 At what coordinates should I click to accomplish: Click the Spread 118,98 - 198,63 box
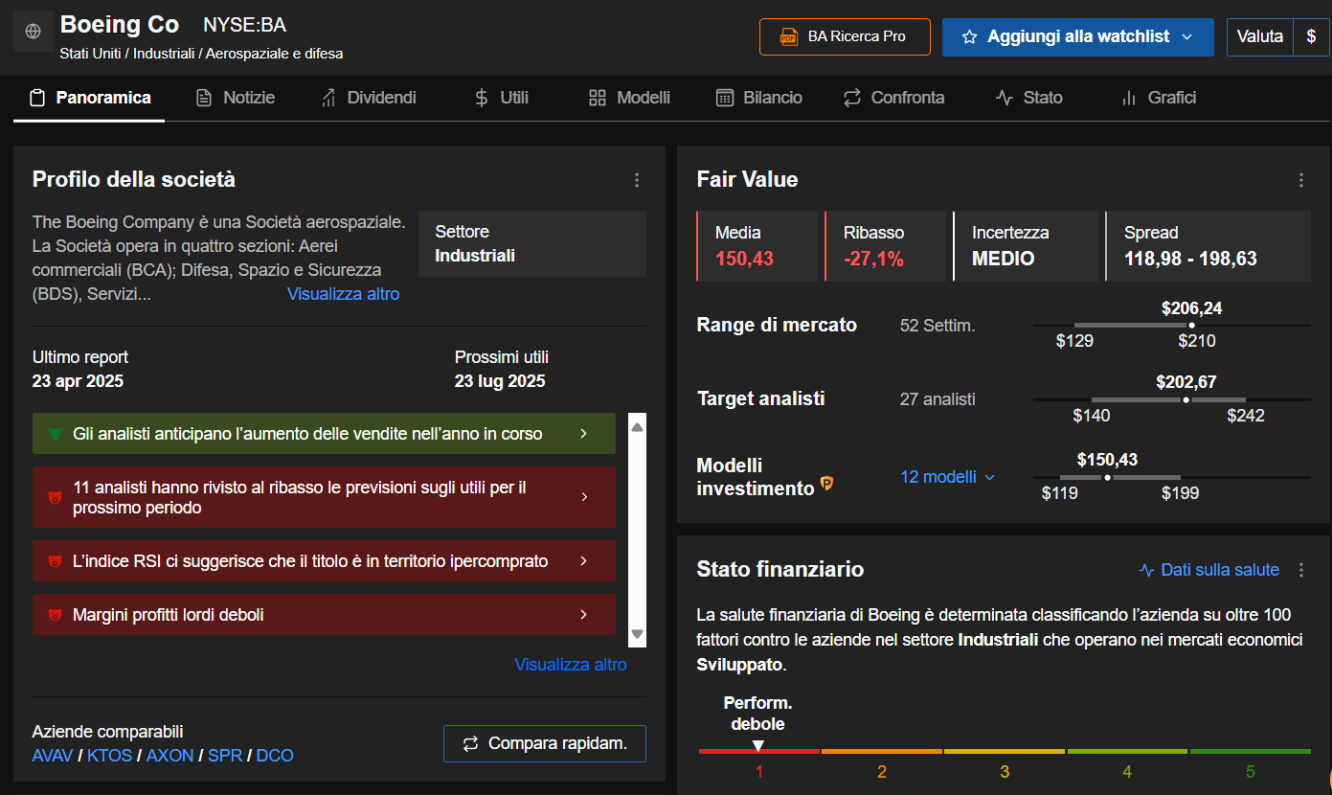click(x=1207, y=246)
